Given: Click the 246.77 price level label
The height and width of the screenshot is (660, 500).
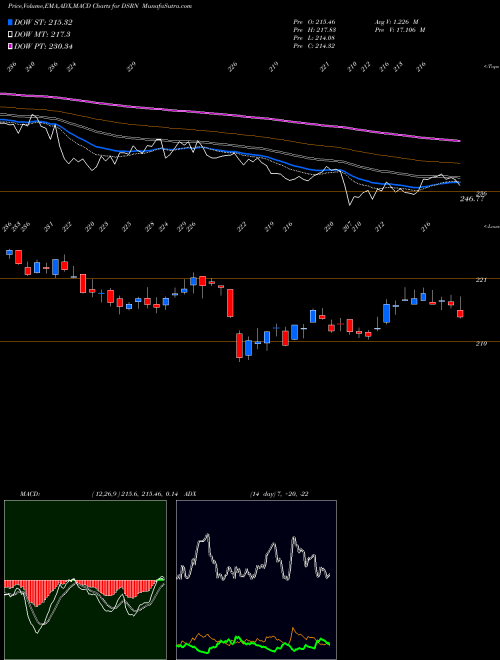Looking at the screenshot, I should [x=472, y=199].
